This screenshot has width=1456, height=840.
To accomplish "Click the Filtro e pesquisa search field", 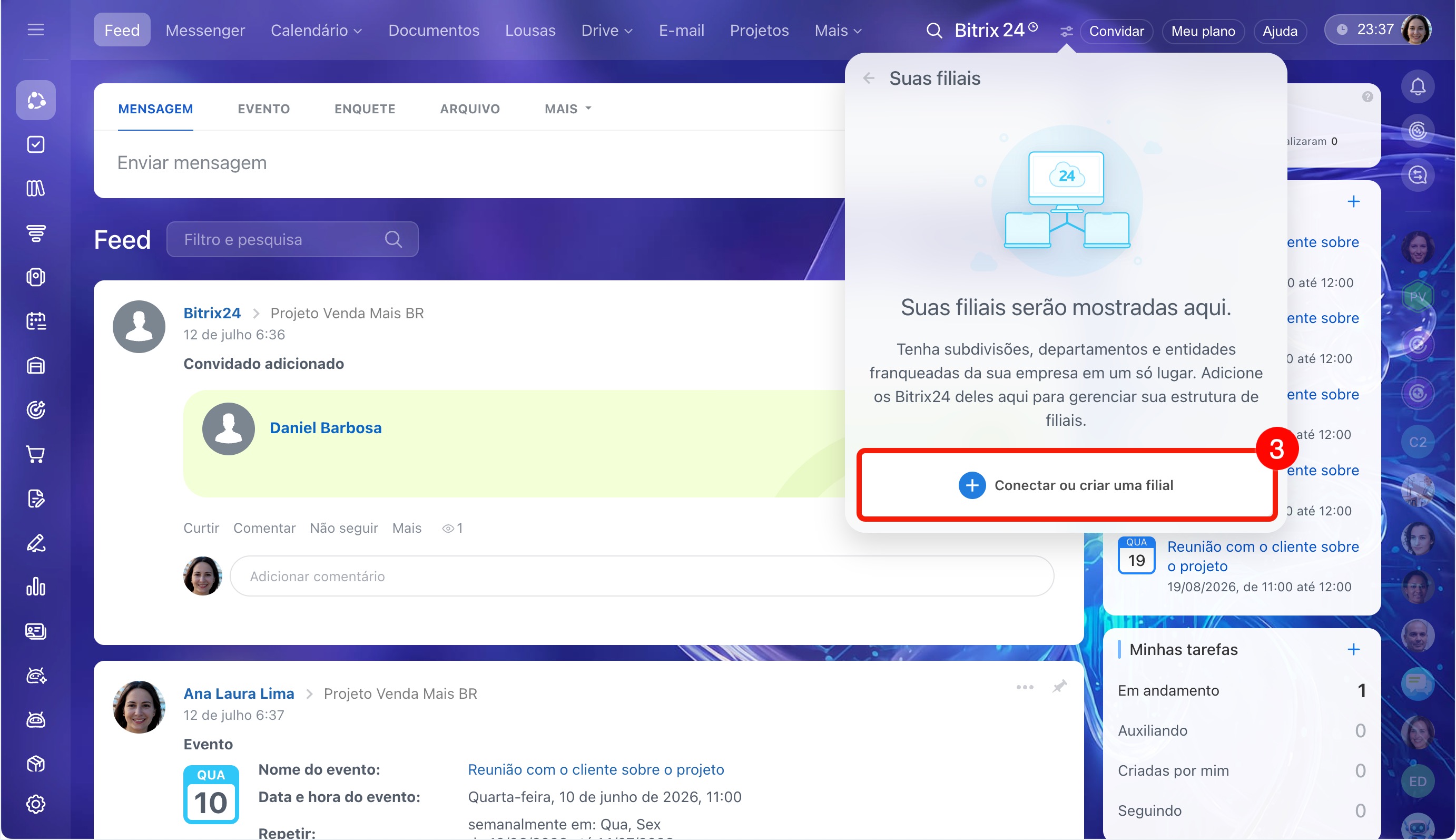I will (292, 239).
